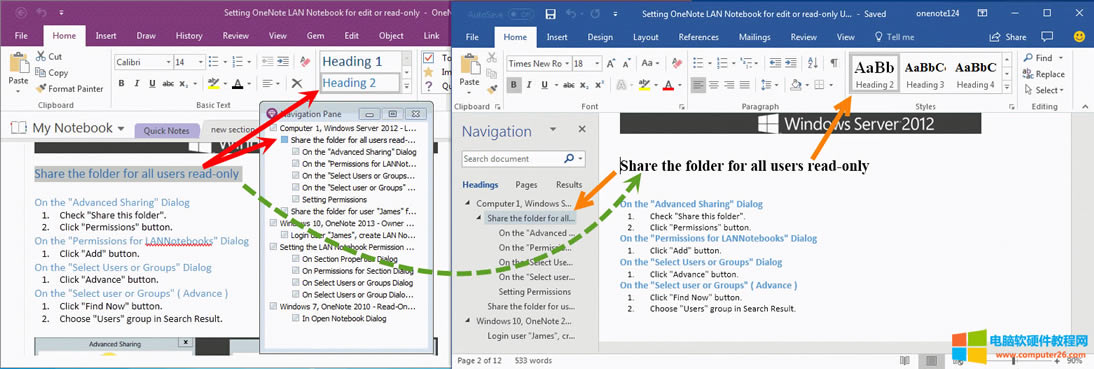This screenshot has height=369, width=1094.
Task: Tick "On Section Properties Dialog" checkbox
Action: pyautogui.click(x=296, y=259)
